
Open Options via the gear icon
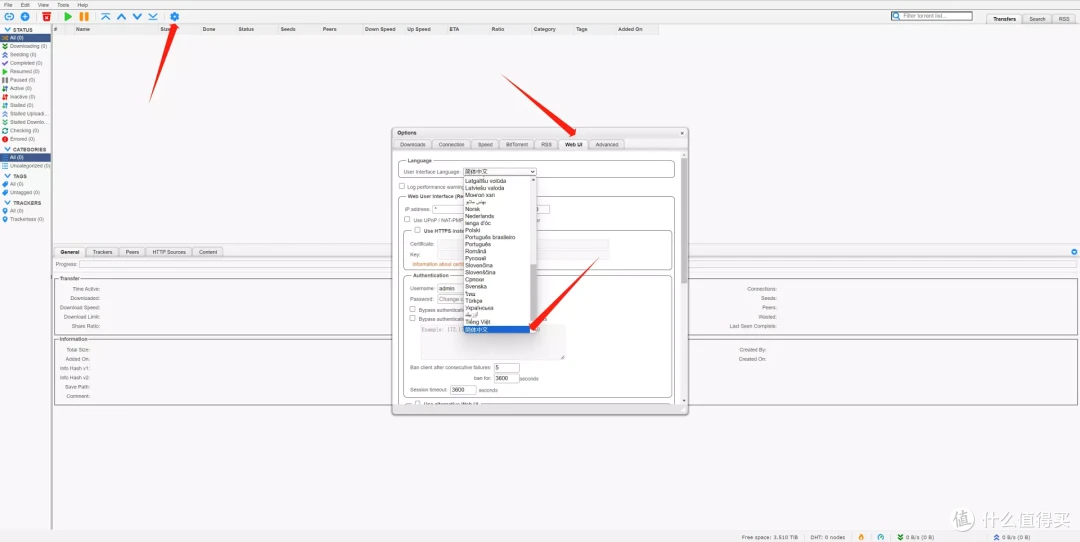(x=174, y=16)
